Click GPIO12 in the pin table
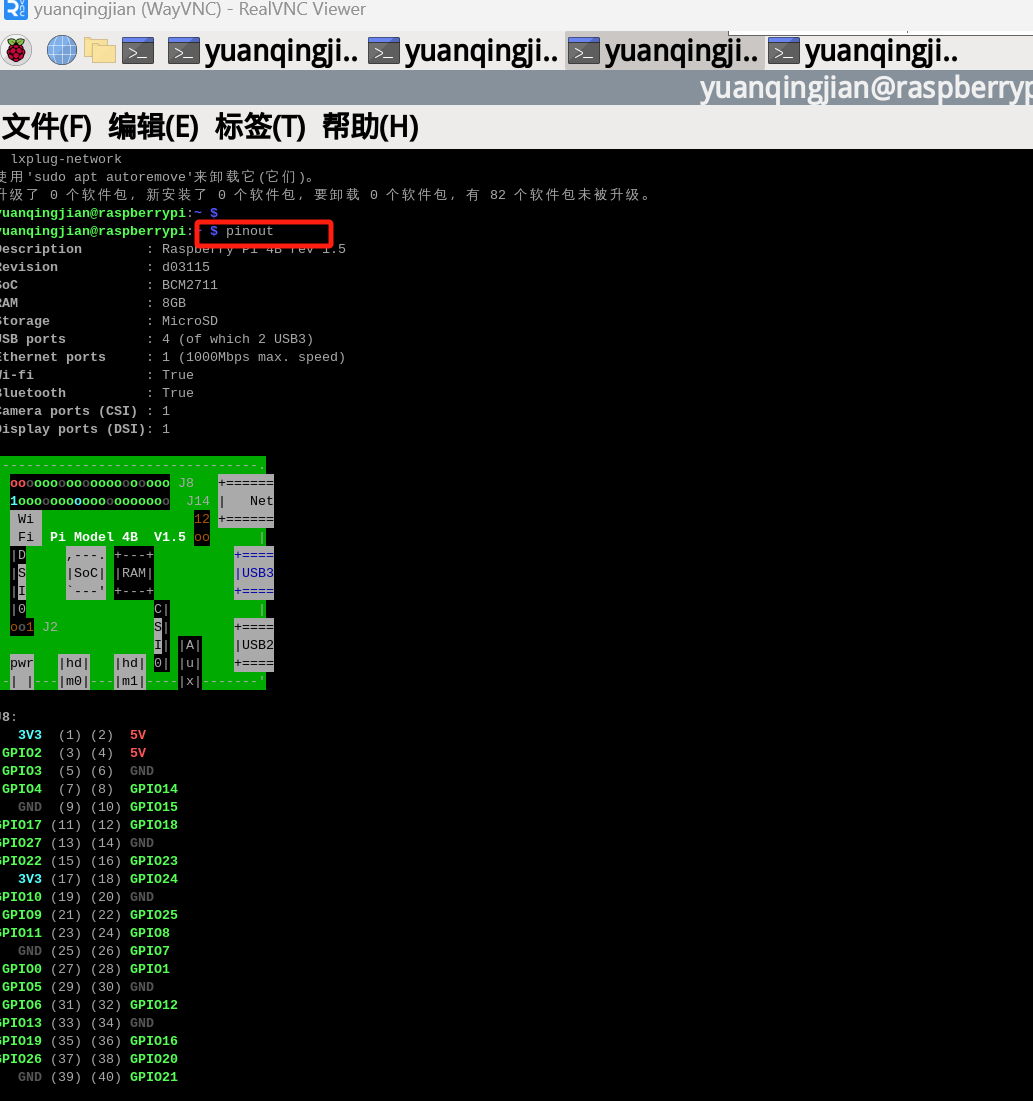The image size is (1033, 1101). [x=154, y=1005]
